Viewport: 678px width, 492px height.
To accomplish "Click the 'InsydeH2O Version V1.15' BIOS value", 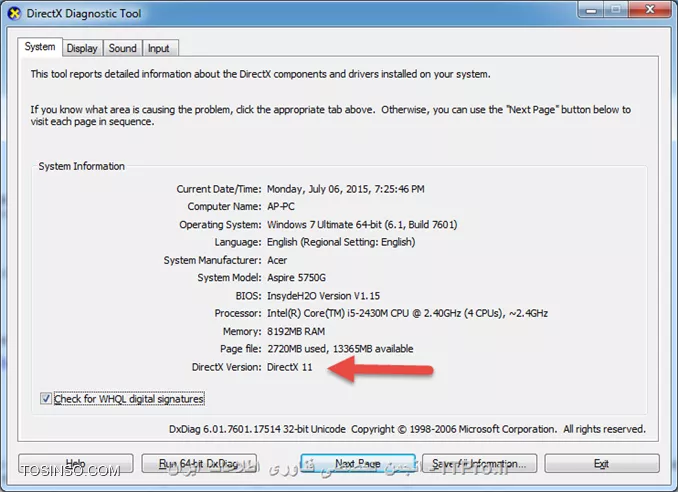I will 323,296.
